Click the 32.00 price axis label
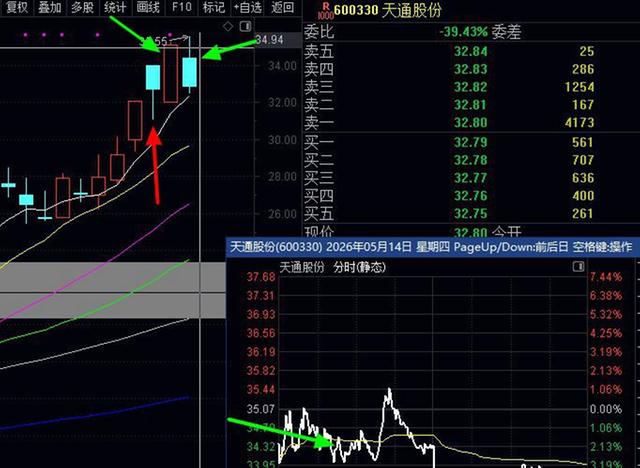Screen dimensions: 640x468 tap(282, 102)
